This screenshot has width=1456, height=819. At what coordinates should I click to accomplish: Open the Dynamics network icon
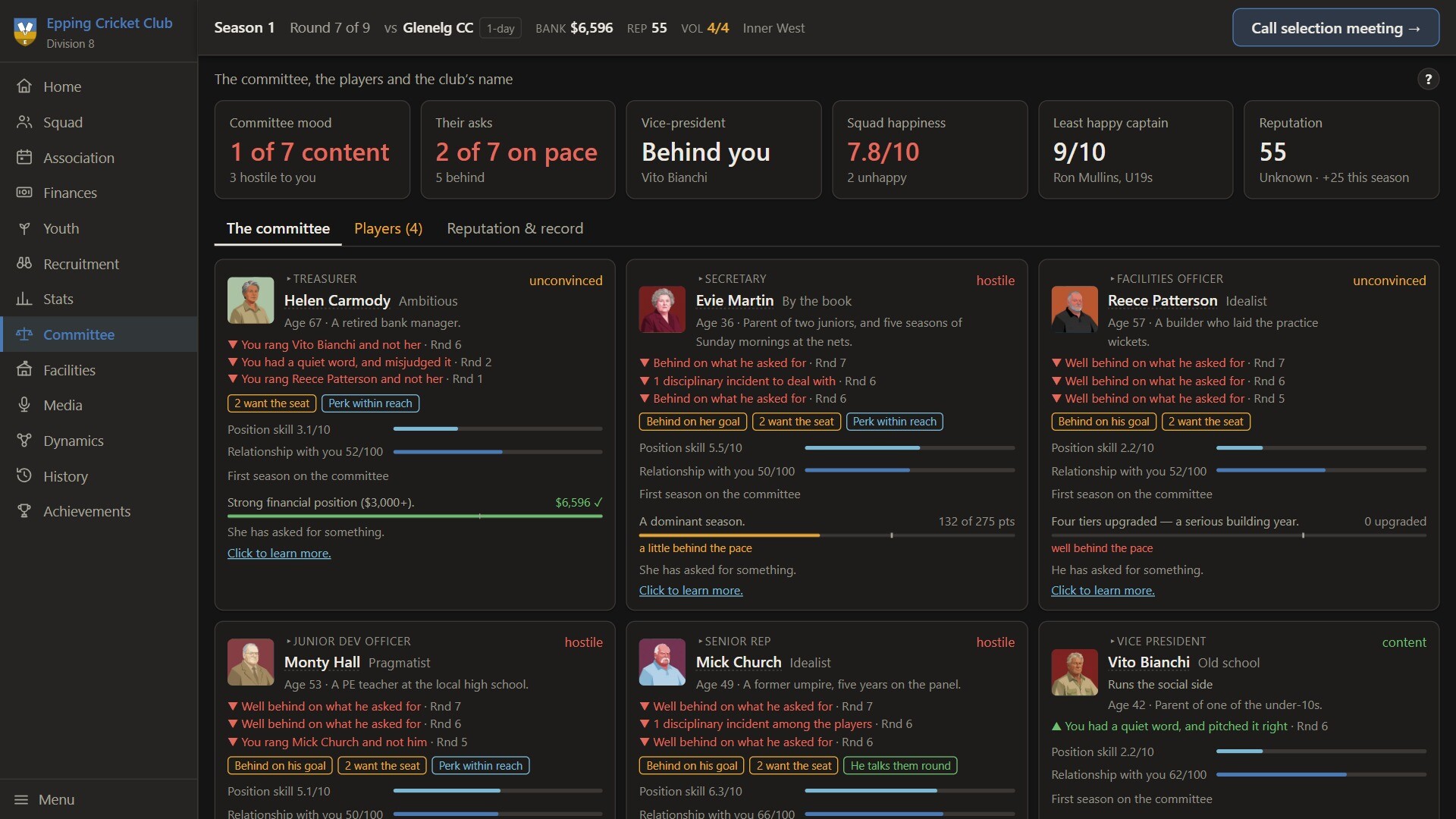point(24,441)
